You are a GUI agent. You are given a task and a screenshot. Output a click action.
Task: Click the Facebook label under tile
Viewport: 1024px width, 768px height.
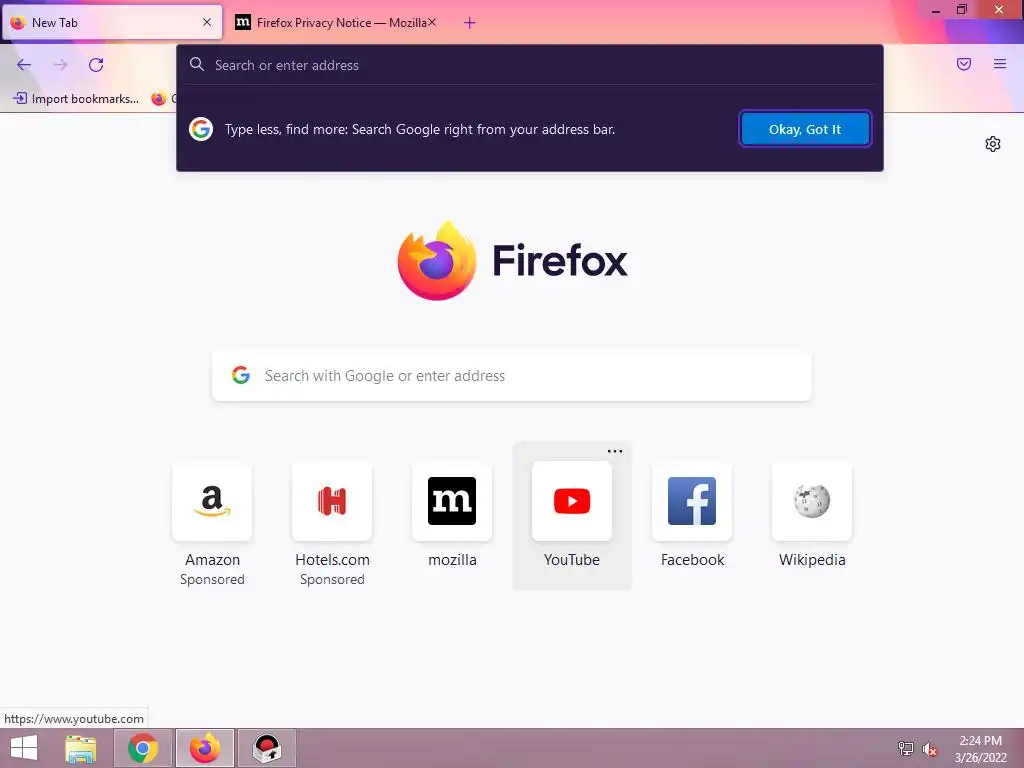692,560
